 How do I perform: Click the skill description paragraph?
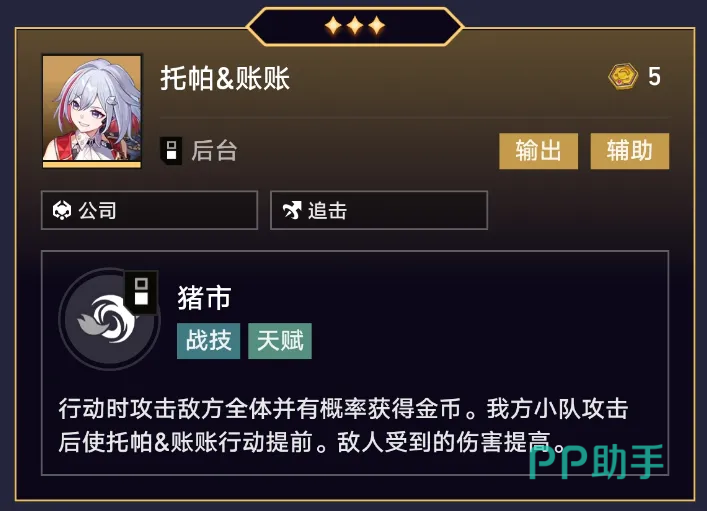tap(343, 425)
